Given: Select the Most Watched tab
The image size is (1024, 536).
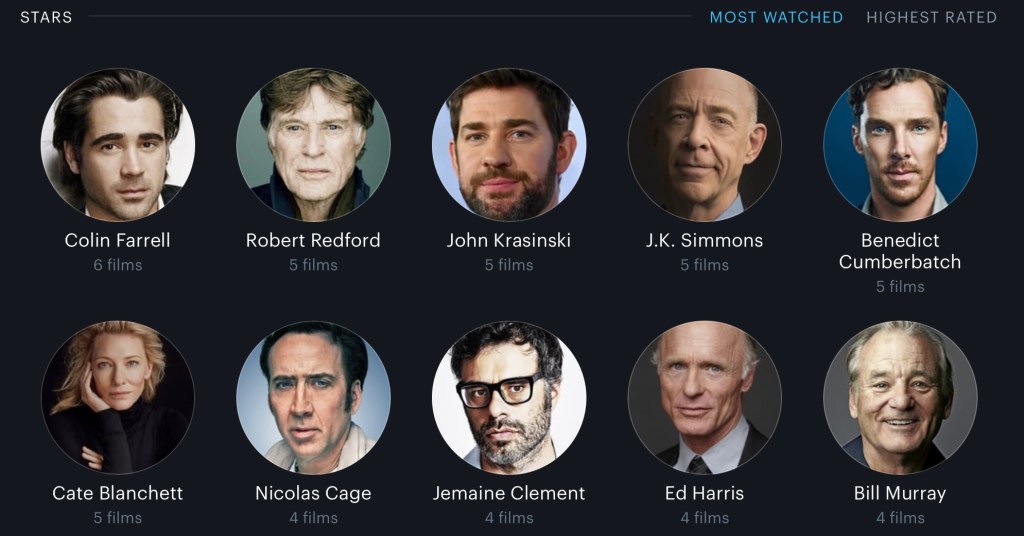Looking at the screenshot, I should coord(776,18).
